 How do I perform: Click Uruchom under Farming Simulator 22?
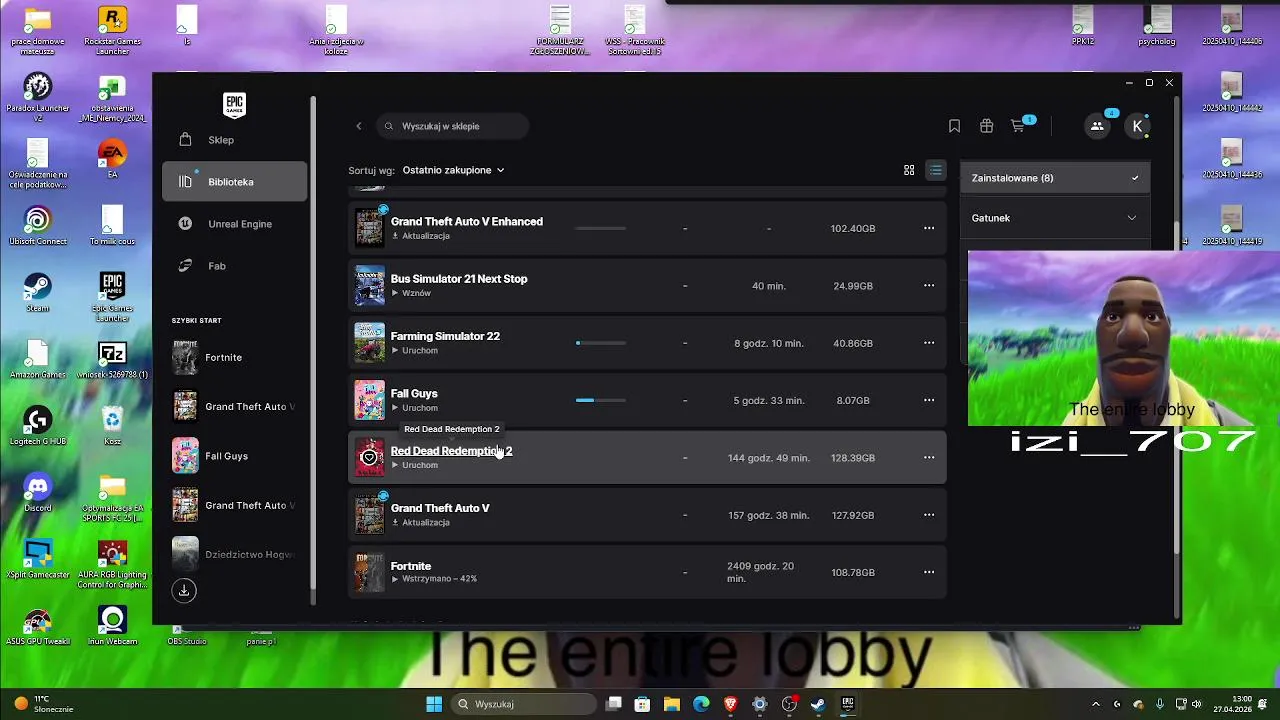[415, 351]
